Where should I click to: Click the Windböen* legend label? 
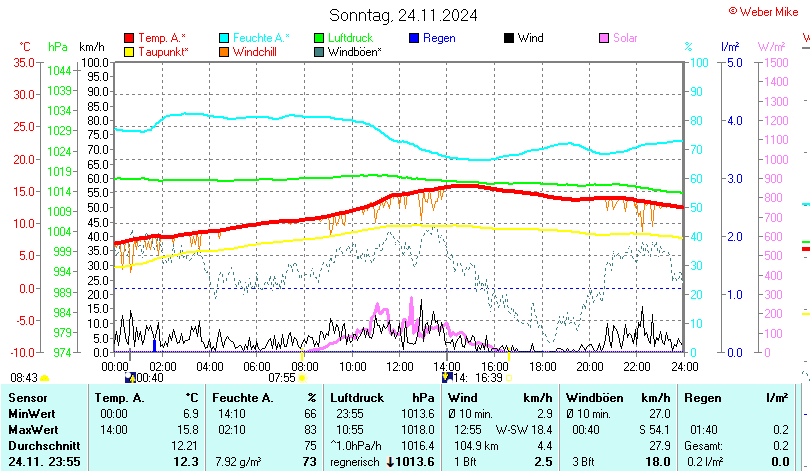click(355, 52)
